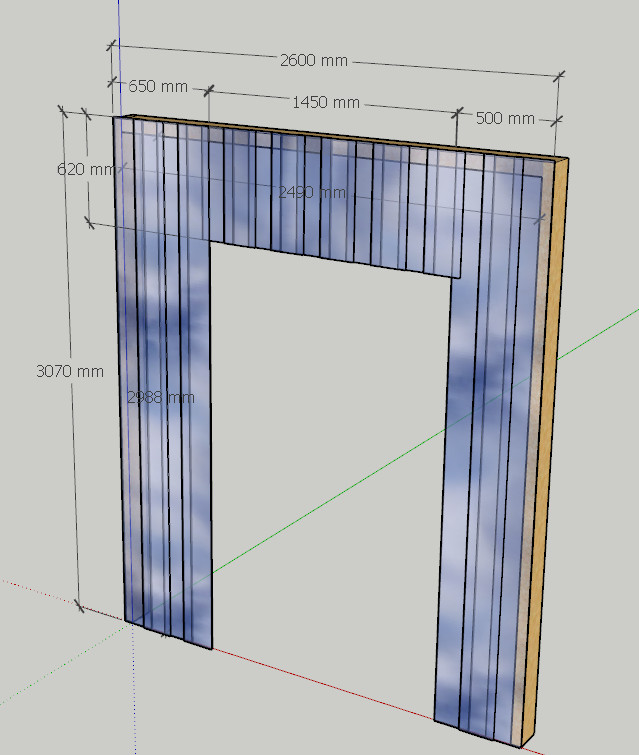
Task: Select the 3070 mm height dimension label
Action: 70,371
